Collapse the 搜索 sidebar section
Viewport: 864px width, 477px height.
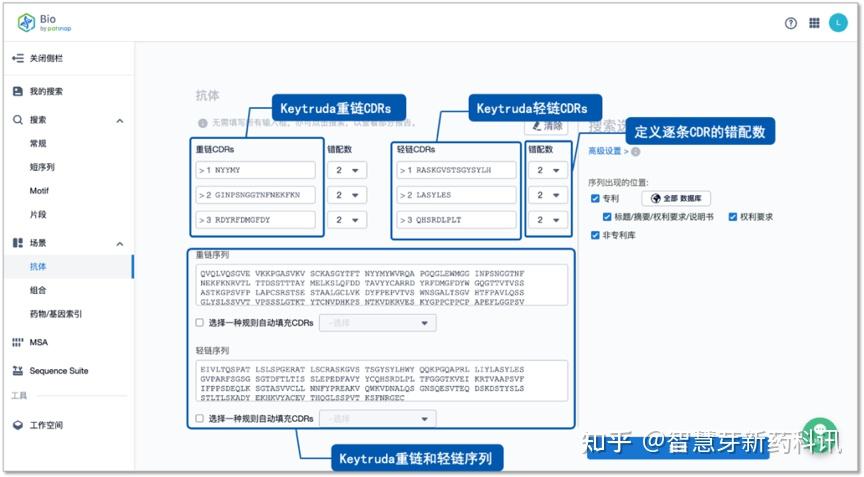[x=120, y=121]
